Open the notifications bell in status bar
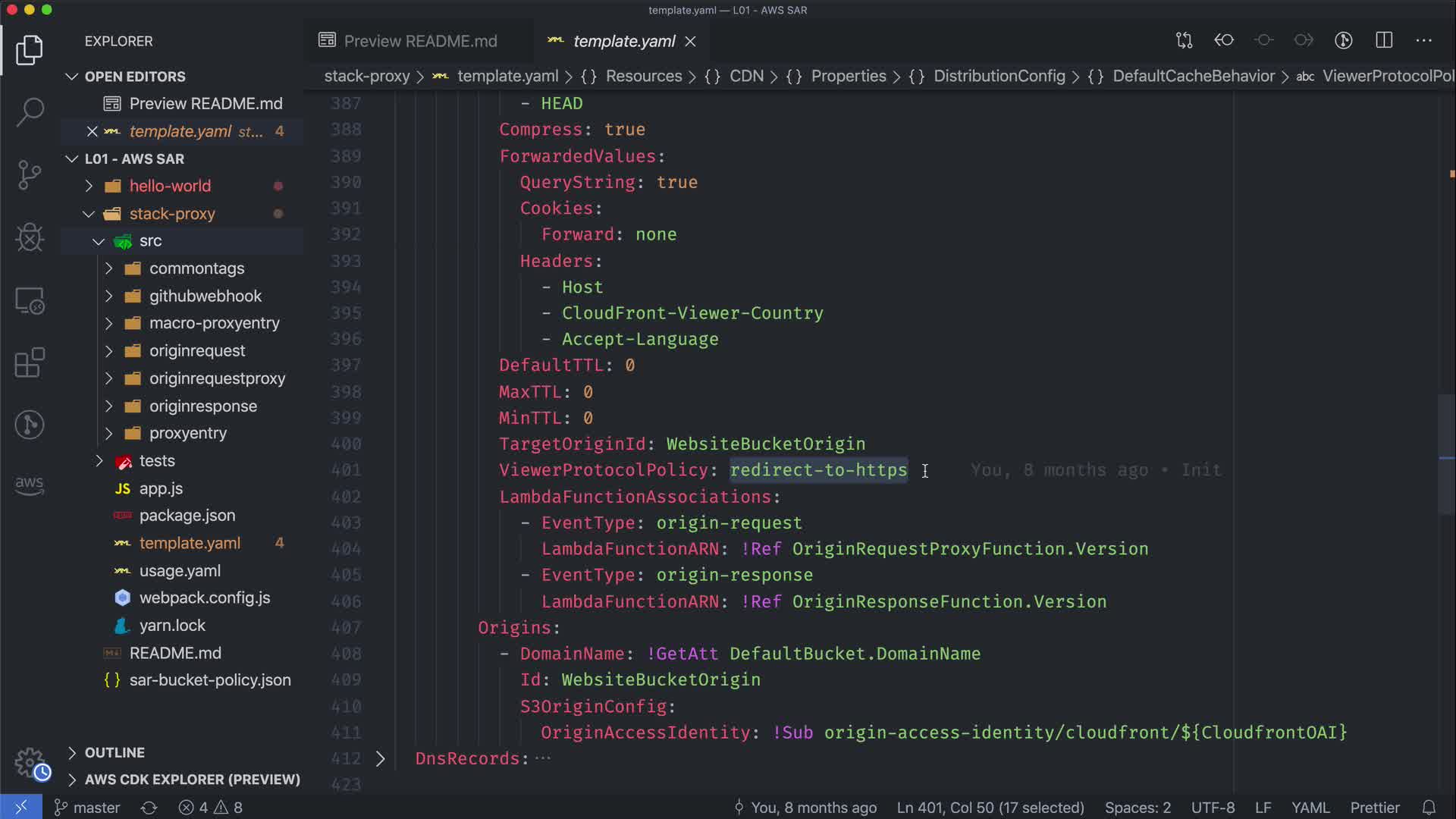Image resolution: width=1456 pixels, height=819 pixels. 1429,808
